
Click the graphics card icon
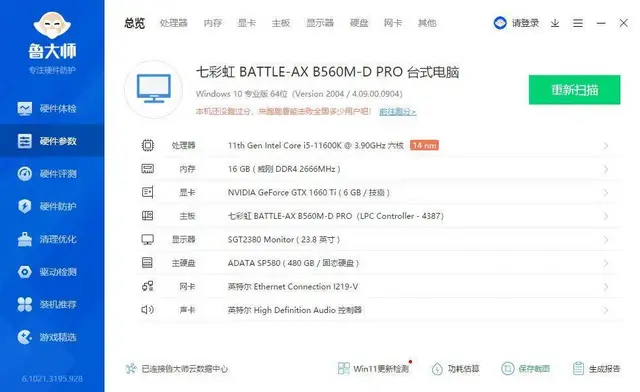point(148,192)
